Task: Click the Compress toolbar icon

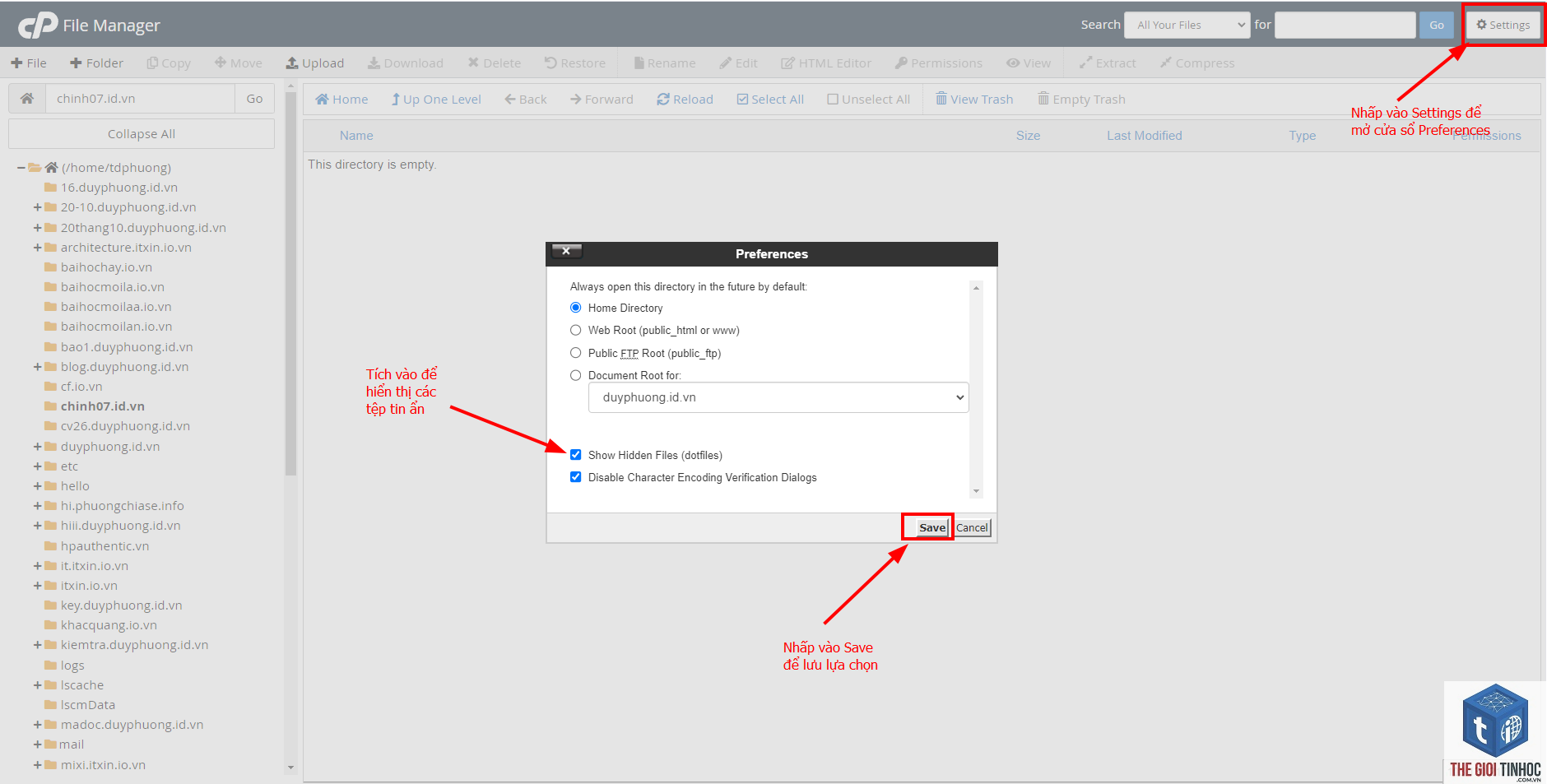Action: [x=1165, y=63]
